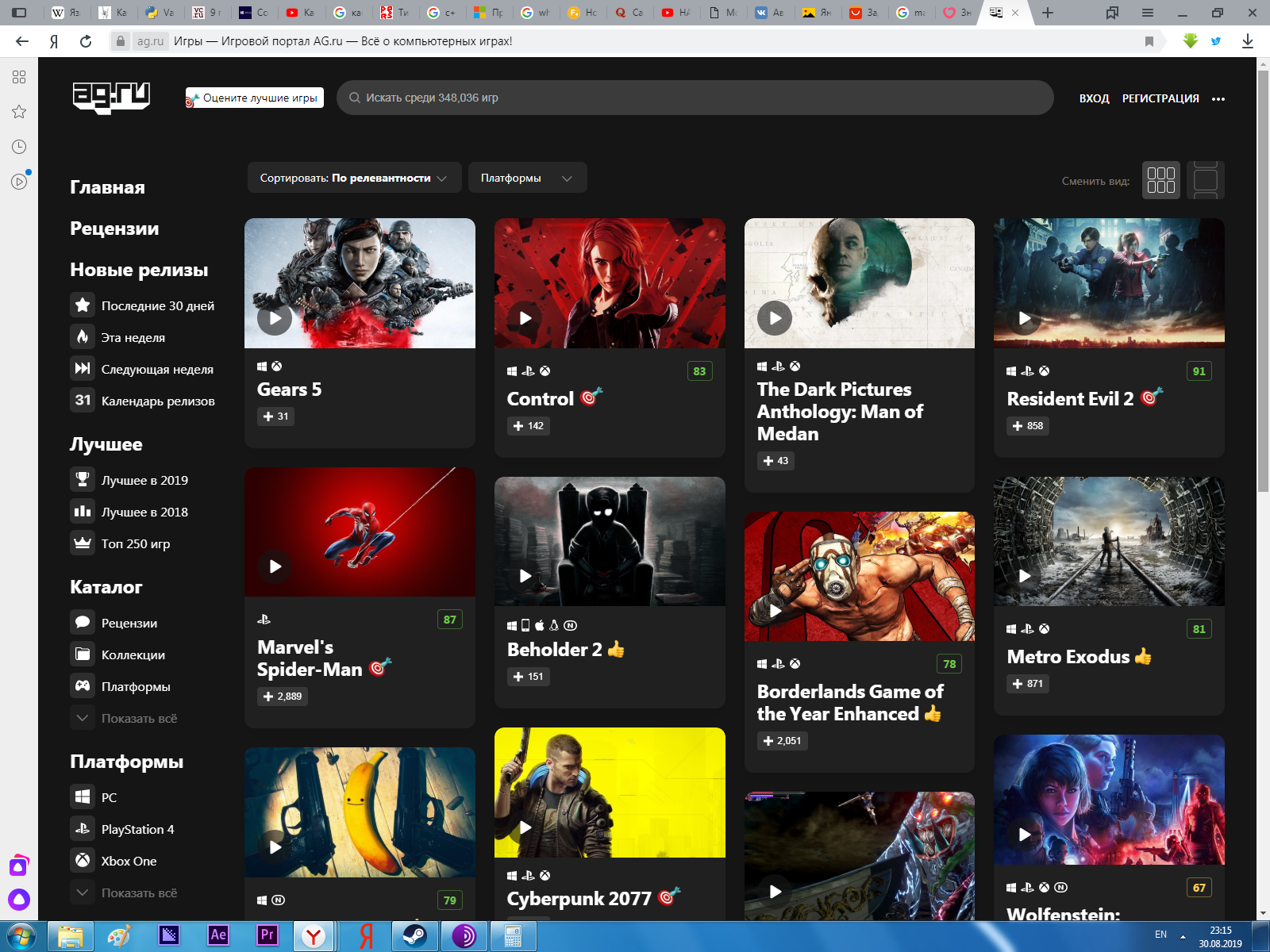This screenshot has height=952, width=1270.
Task: Click the Resident Evil 2 score badge 91
Action: 1199,371
